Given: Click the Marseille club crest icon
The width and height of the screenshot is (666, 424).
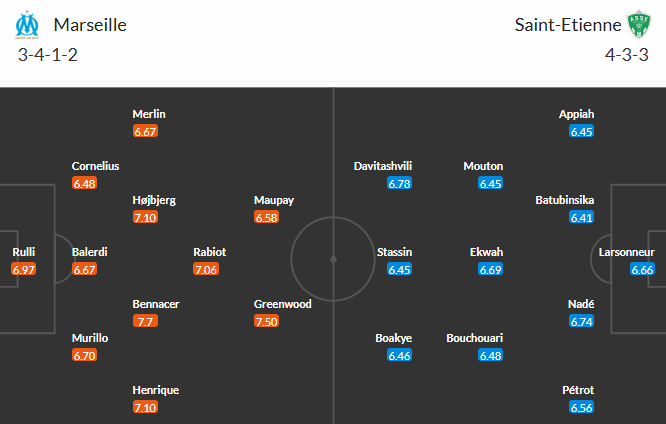Looking at the screenshot, I should [27, 25].
